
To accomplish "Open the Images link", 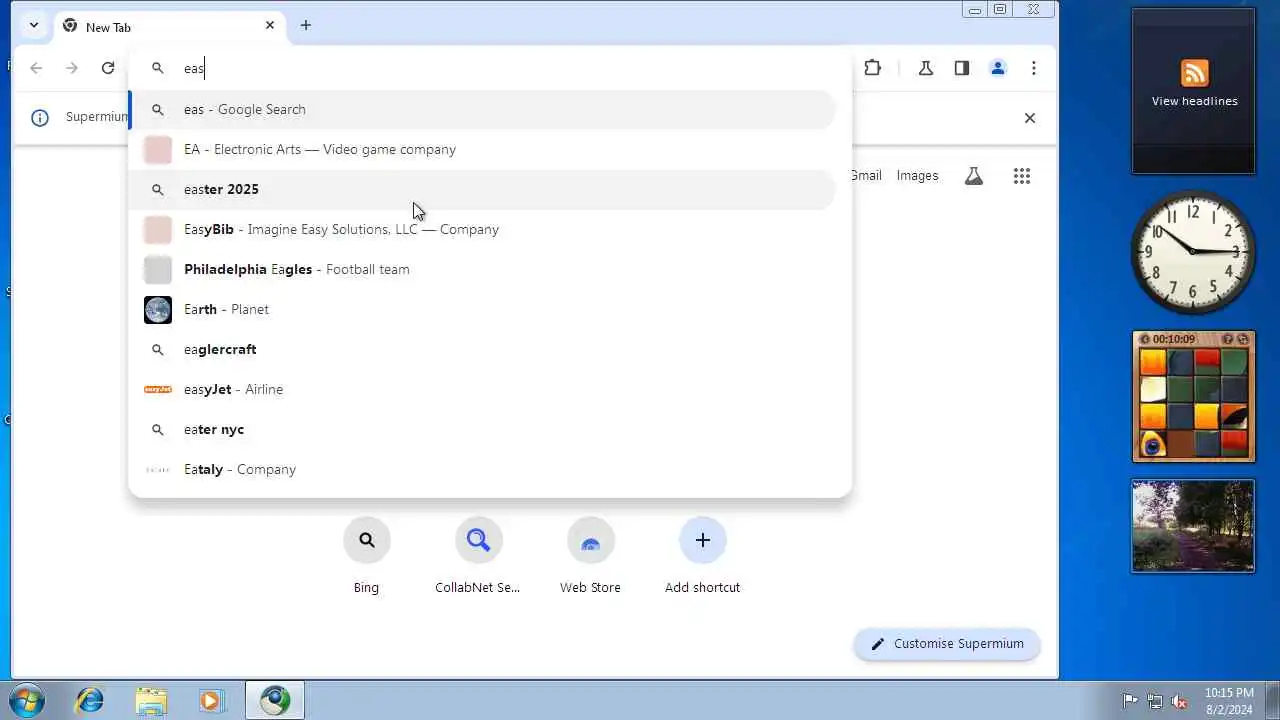I will click(917, 175).
